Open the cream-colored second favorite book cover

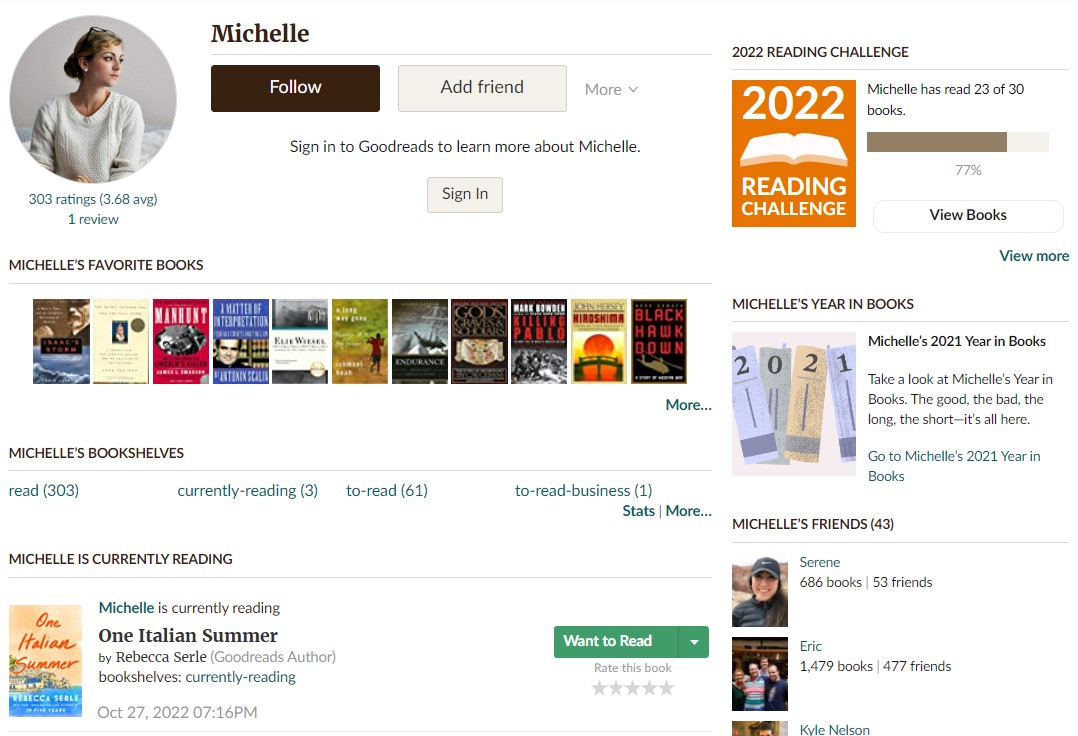pos(121,342)
